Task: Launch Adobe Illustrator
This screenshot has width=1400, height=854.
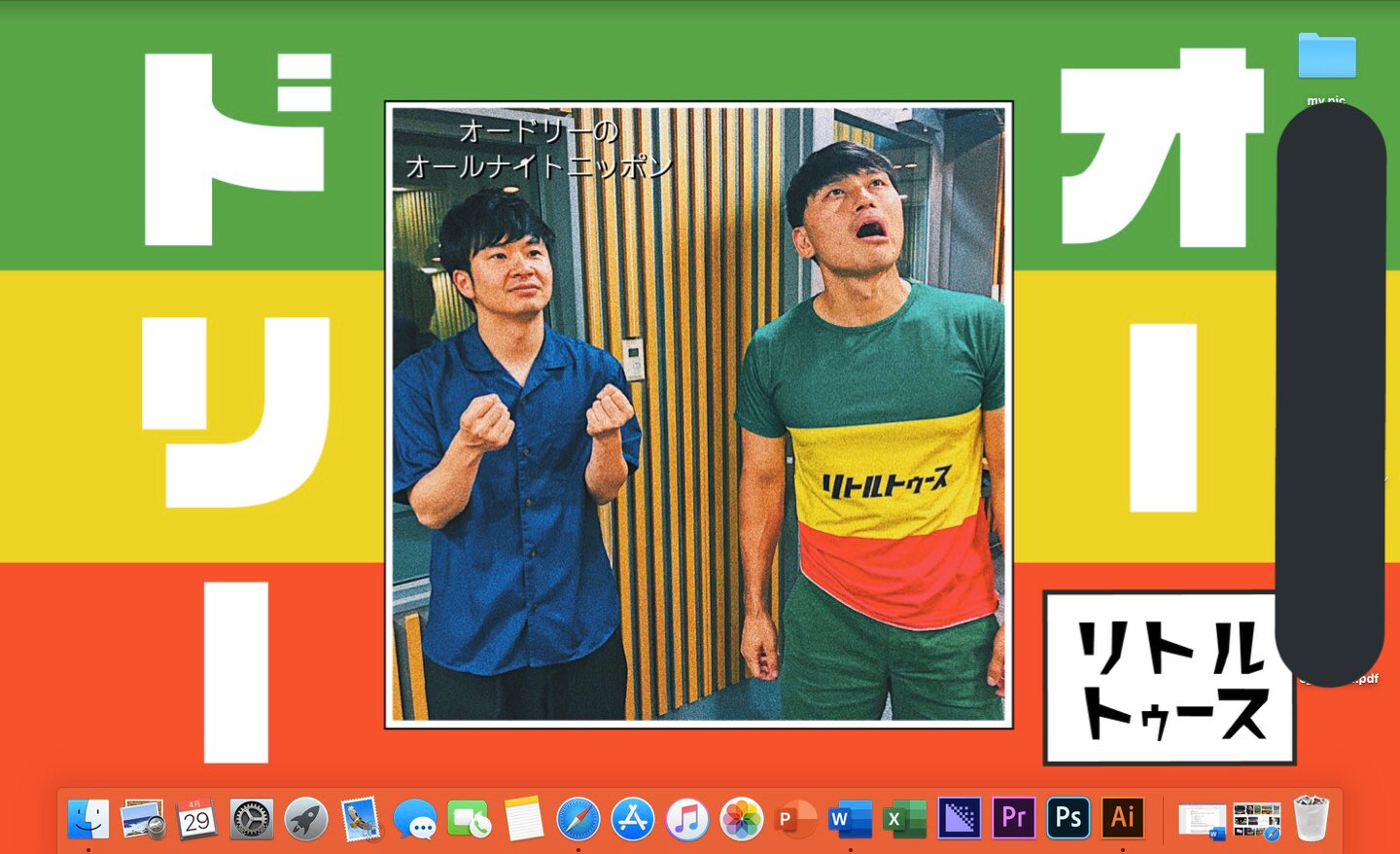Action: point(1123,819)
